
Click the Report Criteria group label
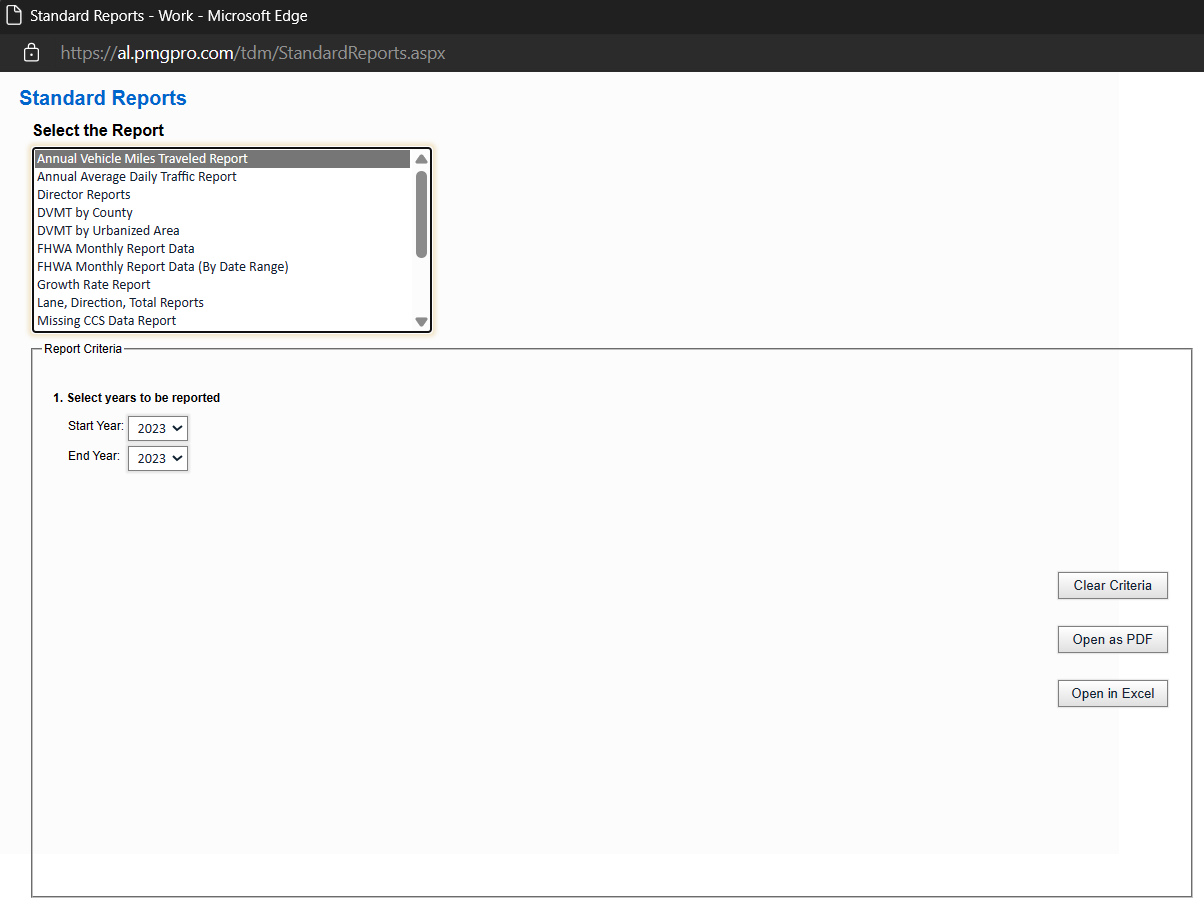coord(83,349)
